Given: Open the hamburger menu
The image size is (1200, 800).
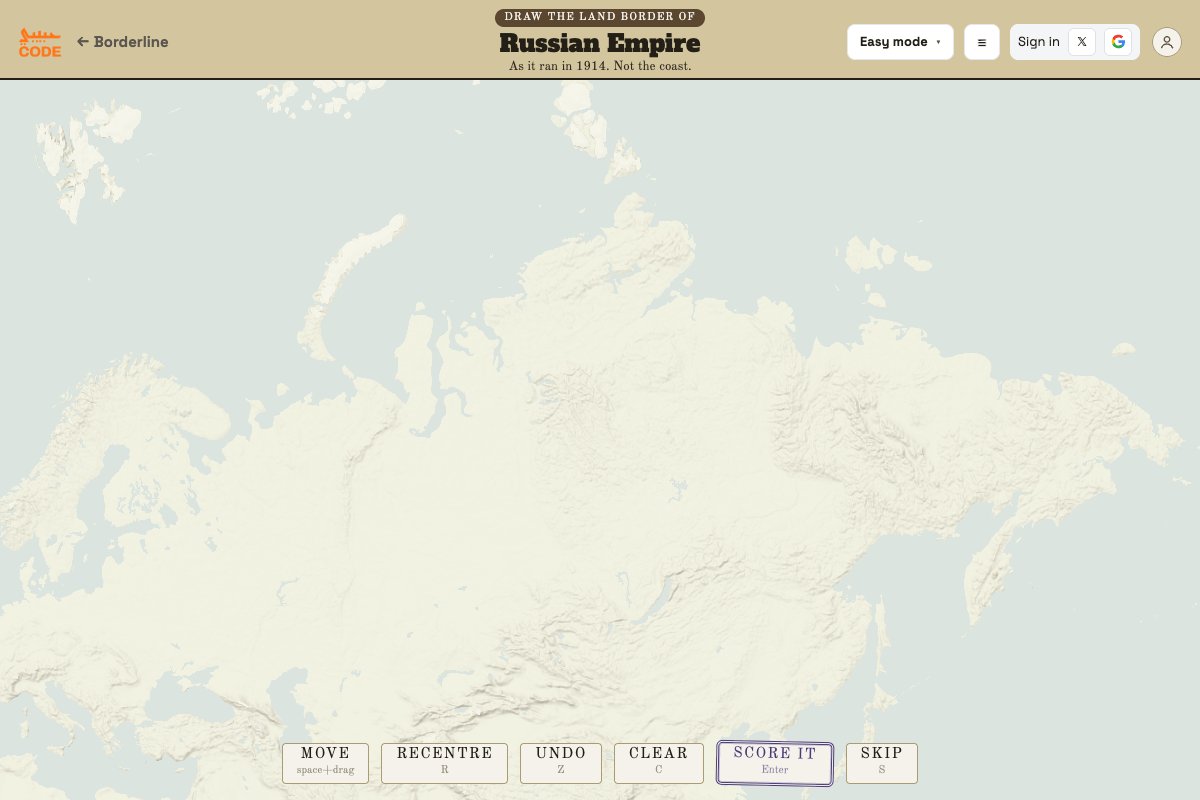Looking at the screenshot, I should click(x=982, y=42).
